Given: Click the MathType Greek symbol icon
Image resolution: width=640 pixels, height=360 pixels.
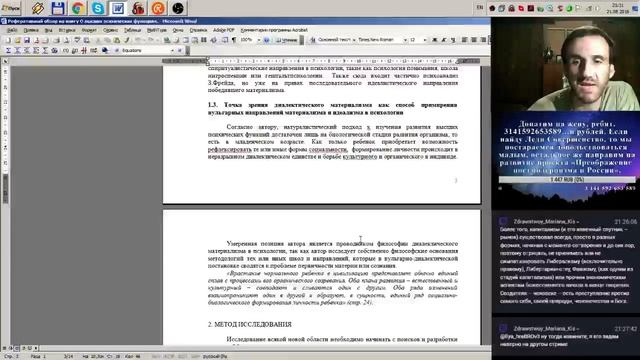Looking at the screenshot, I should pyautogui.click(x=55, y=51).
